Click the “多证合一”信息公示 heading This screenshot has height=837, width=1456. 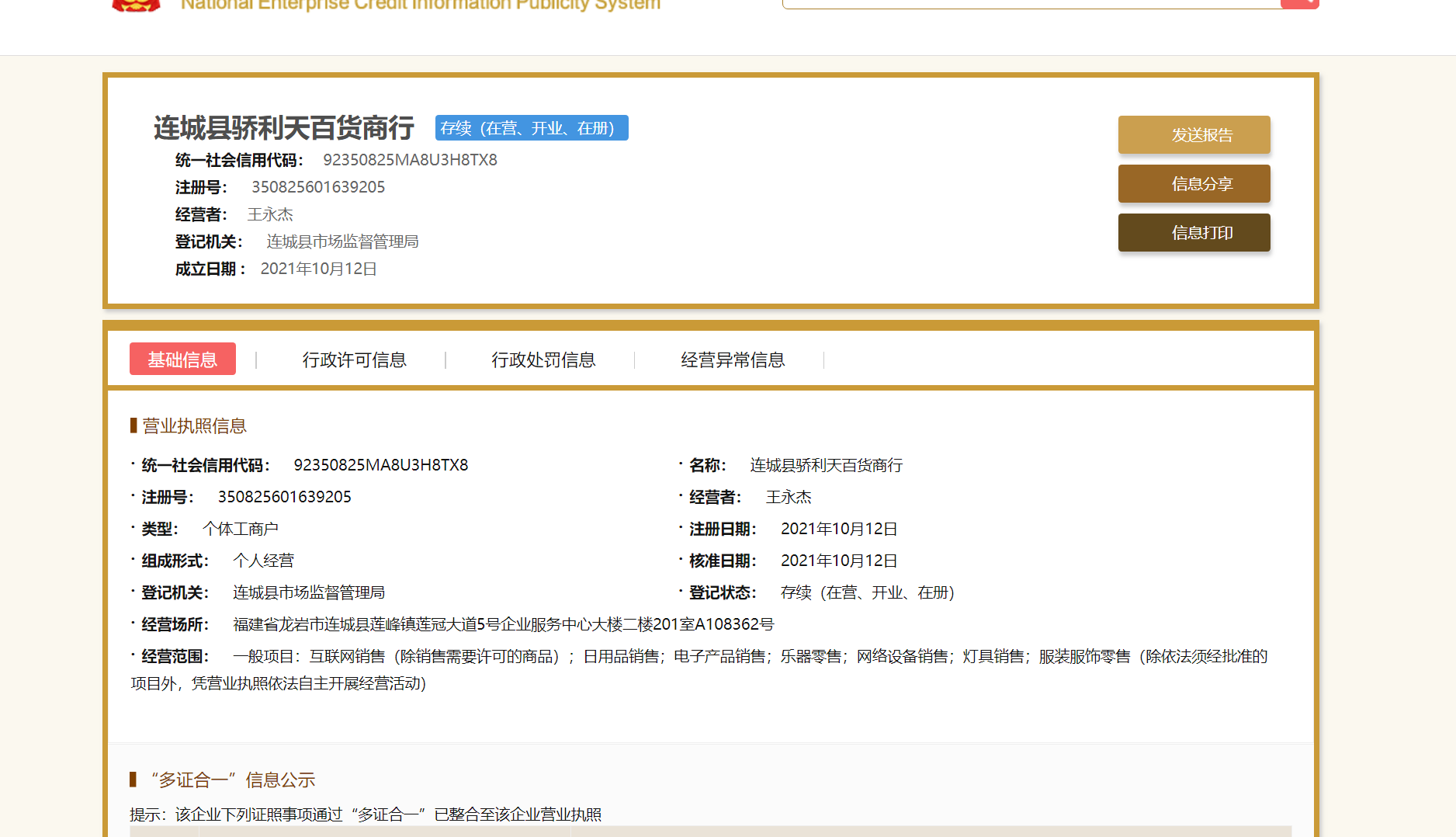[232, 780]
